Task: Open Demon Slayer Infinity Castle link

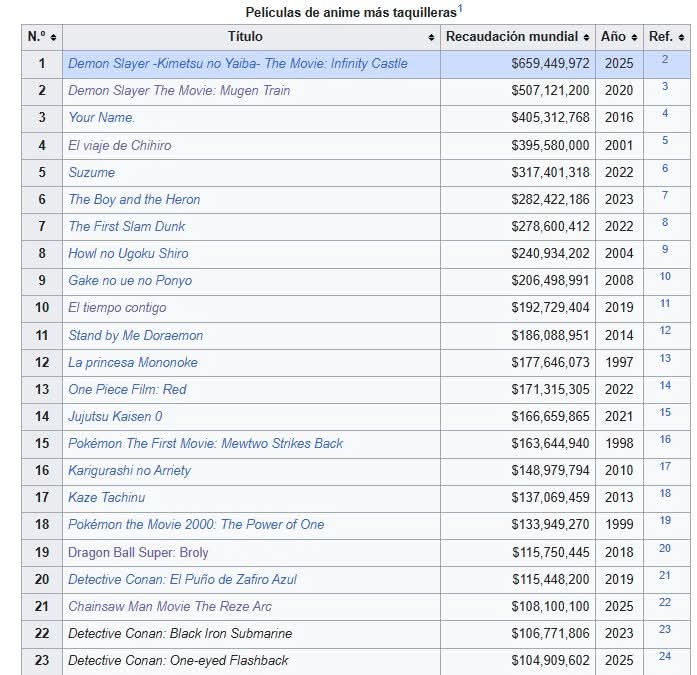Action: [238, 64]
